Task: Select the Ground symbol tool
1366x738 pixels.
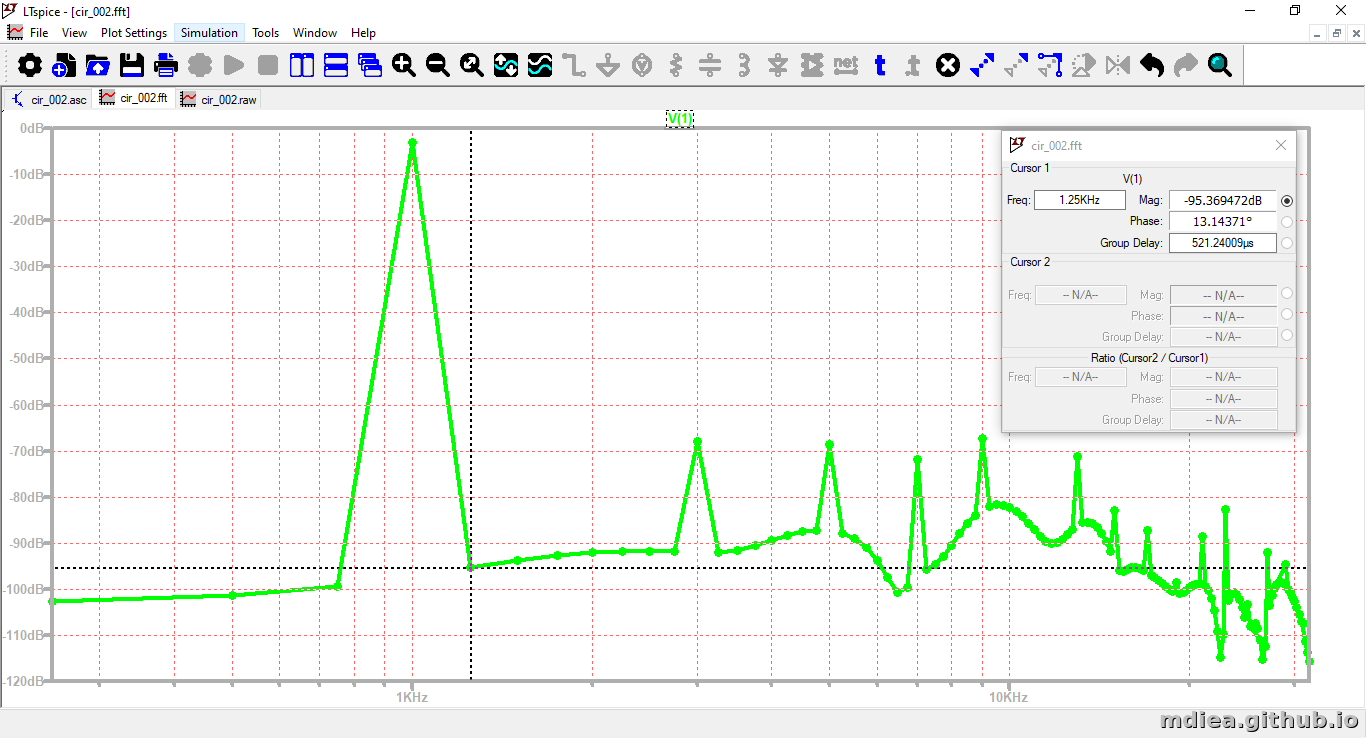Action: pos(608,66)
